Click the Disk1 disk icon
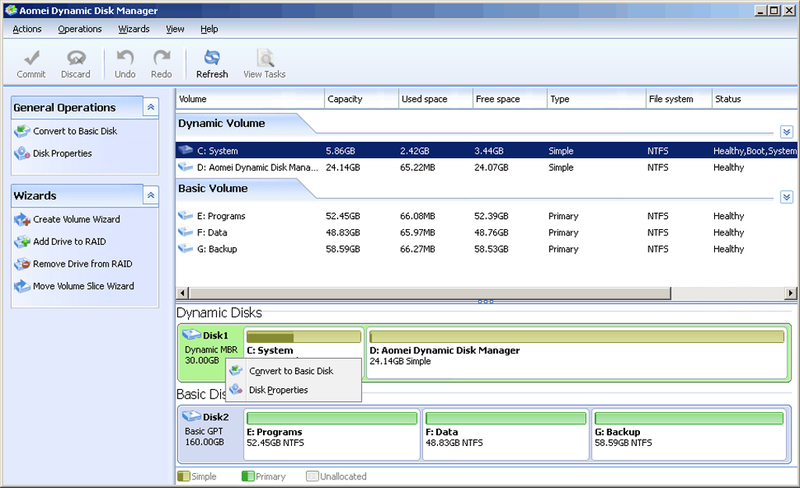Screen dimensions: 800x488 (192, 335)
